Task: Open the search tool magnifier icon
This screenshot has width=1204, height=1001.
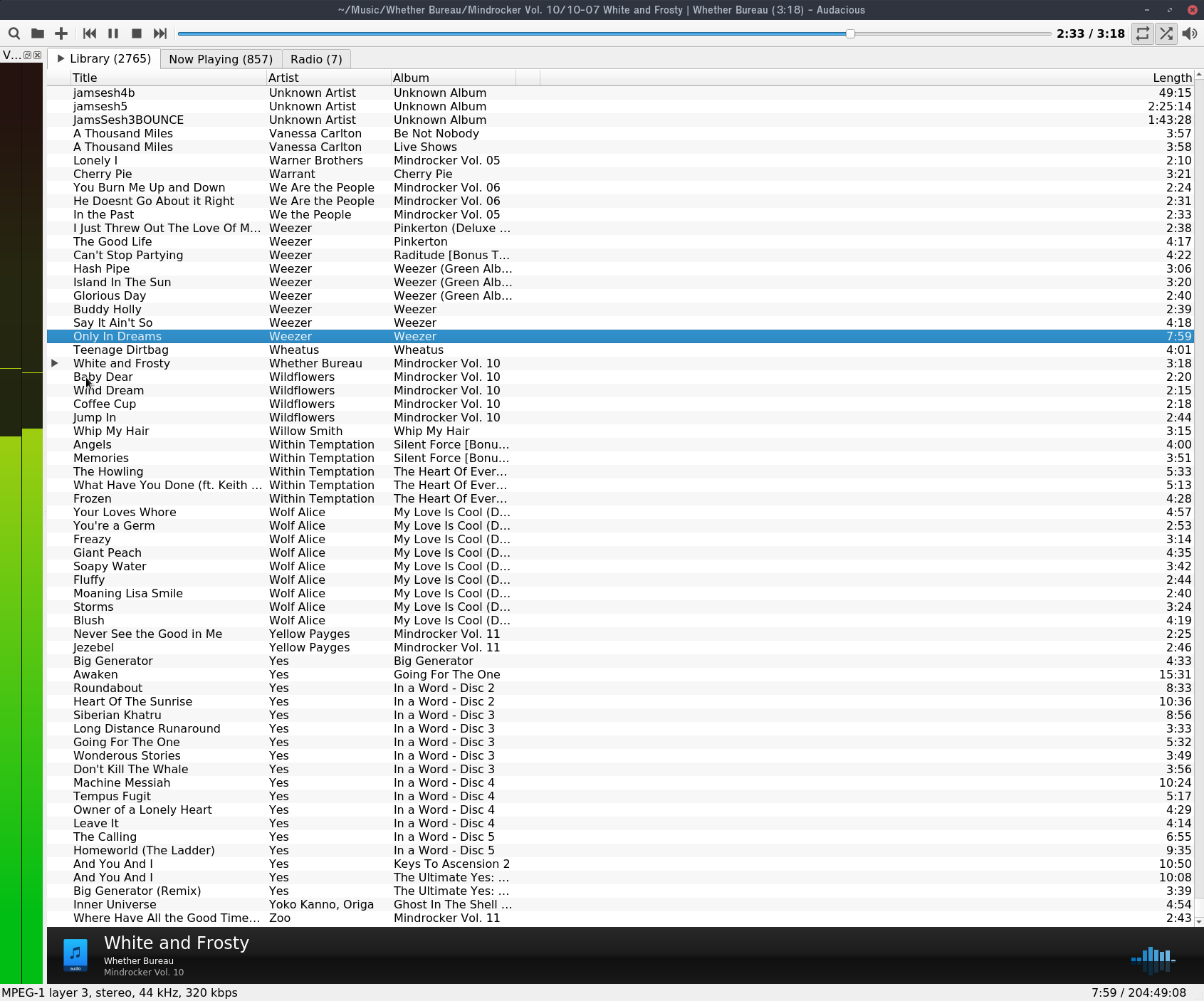Action: pyautogui.click(x=14, y=33)
